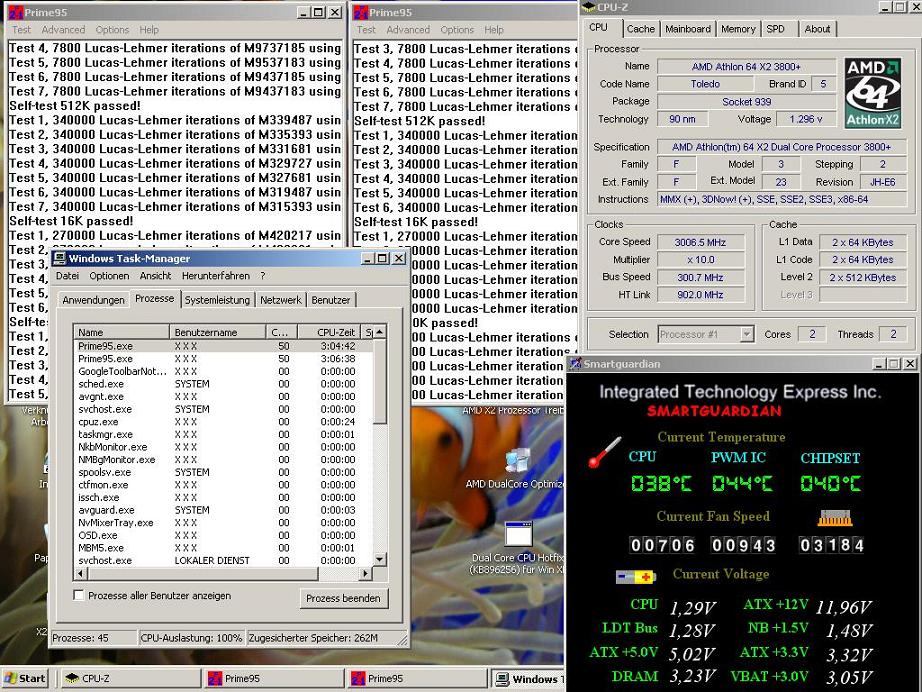
Task: Click the Smartguardian battery voltage icon
Action: (635, 577)
